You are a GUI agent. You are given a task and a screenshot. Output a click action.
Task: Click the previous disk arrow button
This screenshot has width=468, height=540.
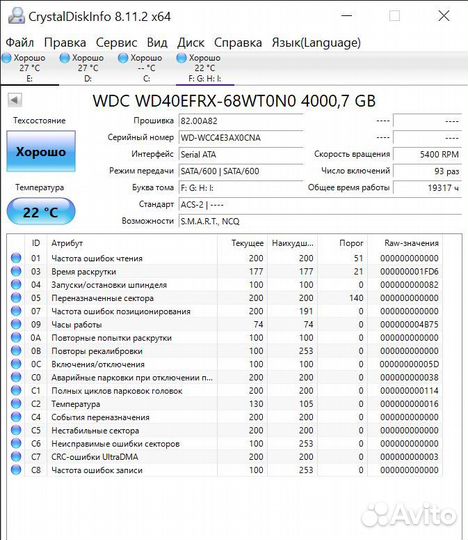tap(14, 100)
